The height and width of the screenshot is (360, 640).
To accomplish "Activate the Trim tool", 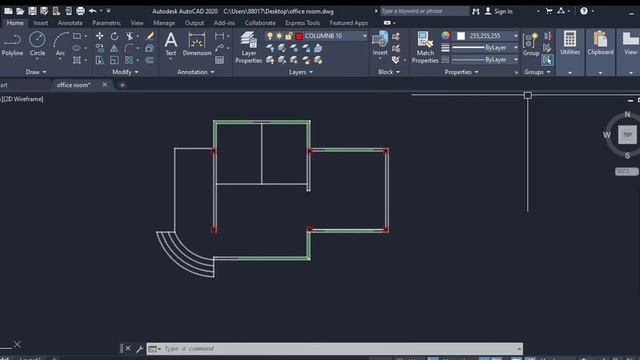I will click(x=129, y=36).
